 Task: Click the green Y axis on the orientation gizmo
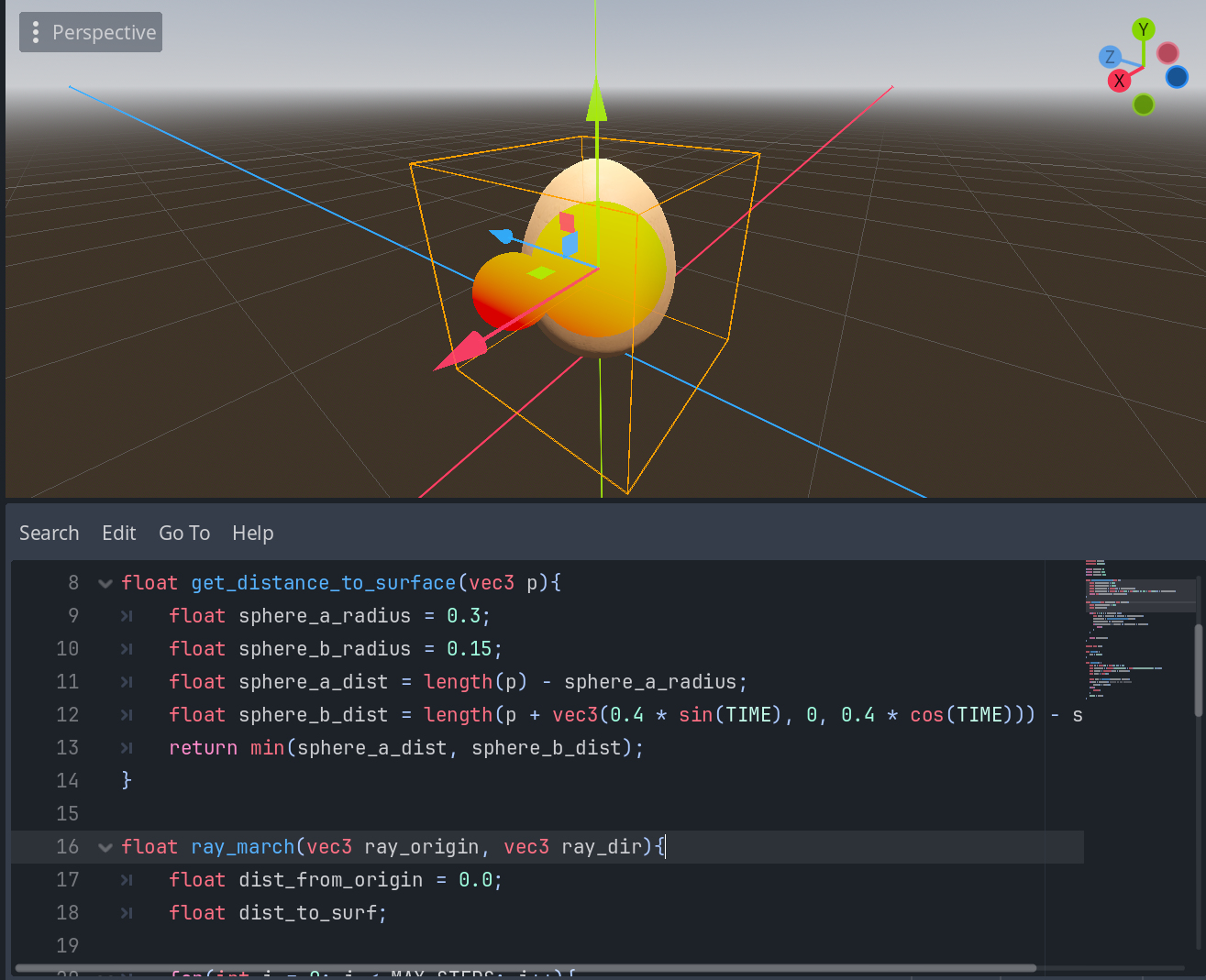(x=1143, y=30)
